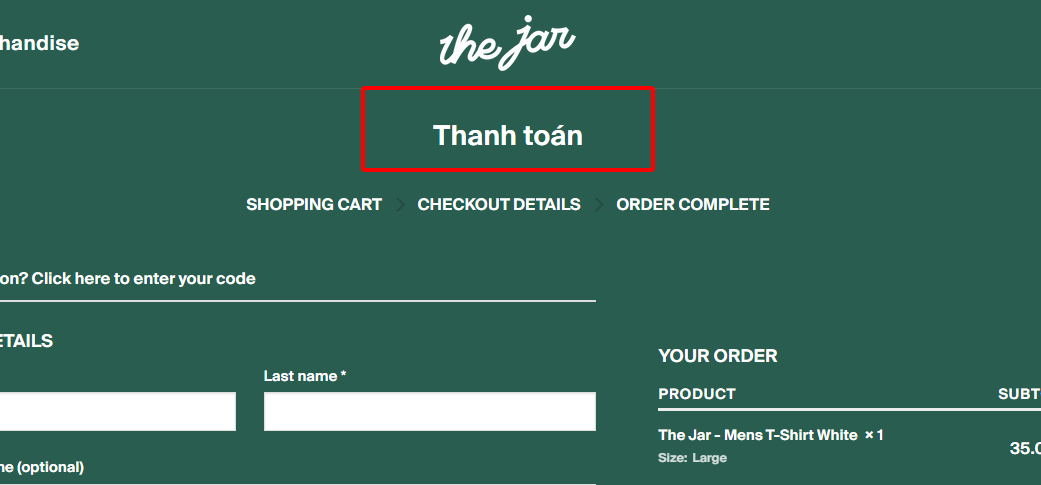Click the phone '(optional)' field label
The image size is (1041, 485).
[42, 468]
